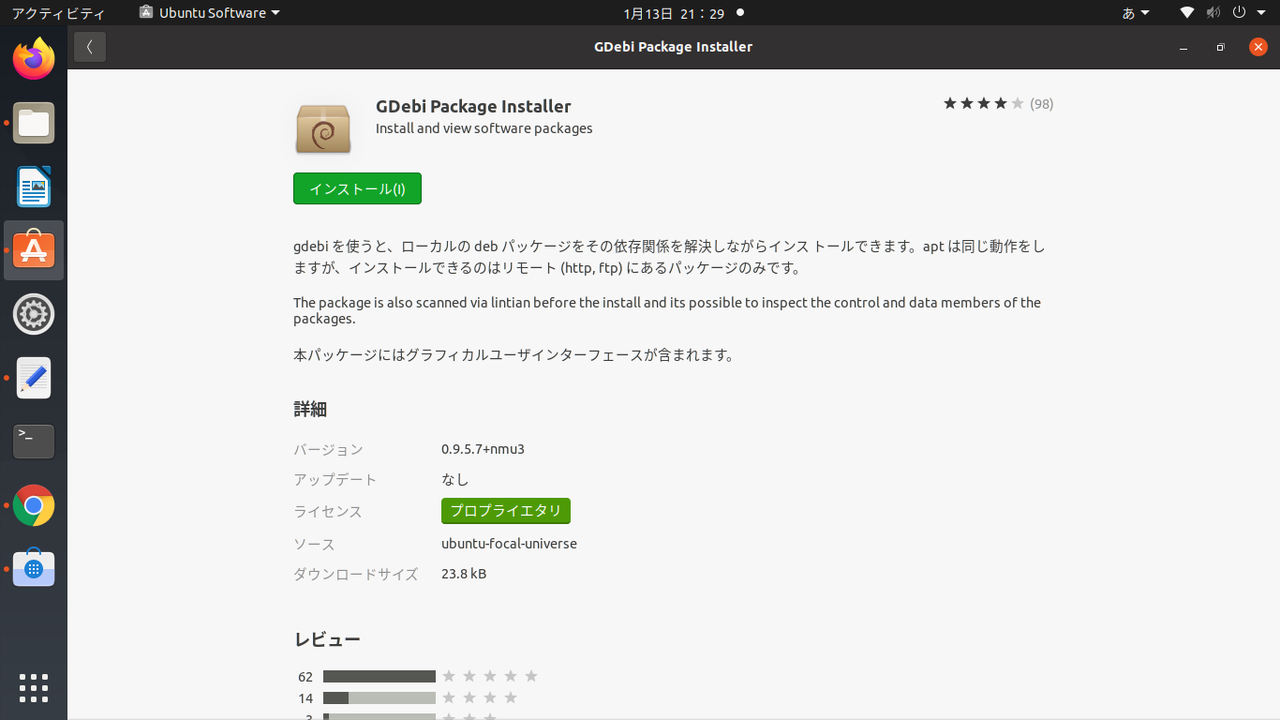Open the Ubuntu Software menu in top bar
1280x720 pixels.
click(x=208, y=13)
